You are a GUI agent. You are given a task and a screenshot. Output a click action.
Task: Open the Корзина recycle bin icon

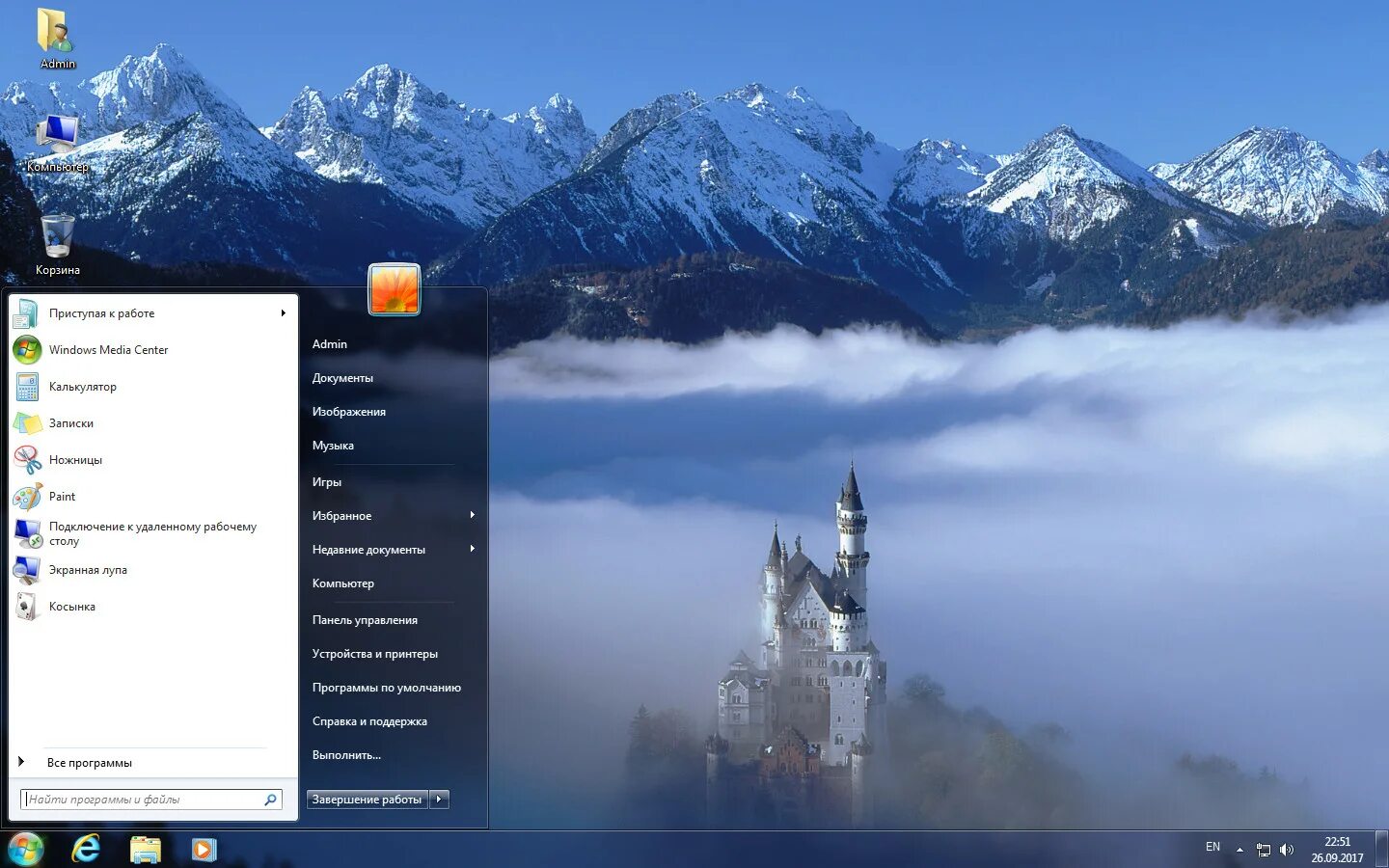pos(57,236)
